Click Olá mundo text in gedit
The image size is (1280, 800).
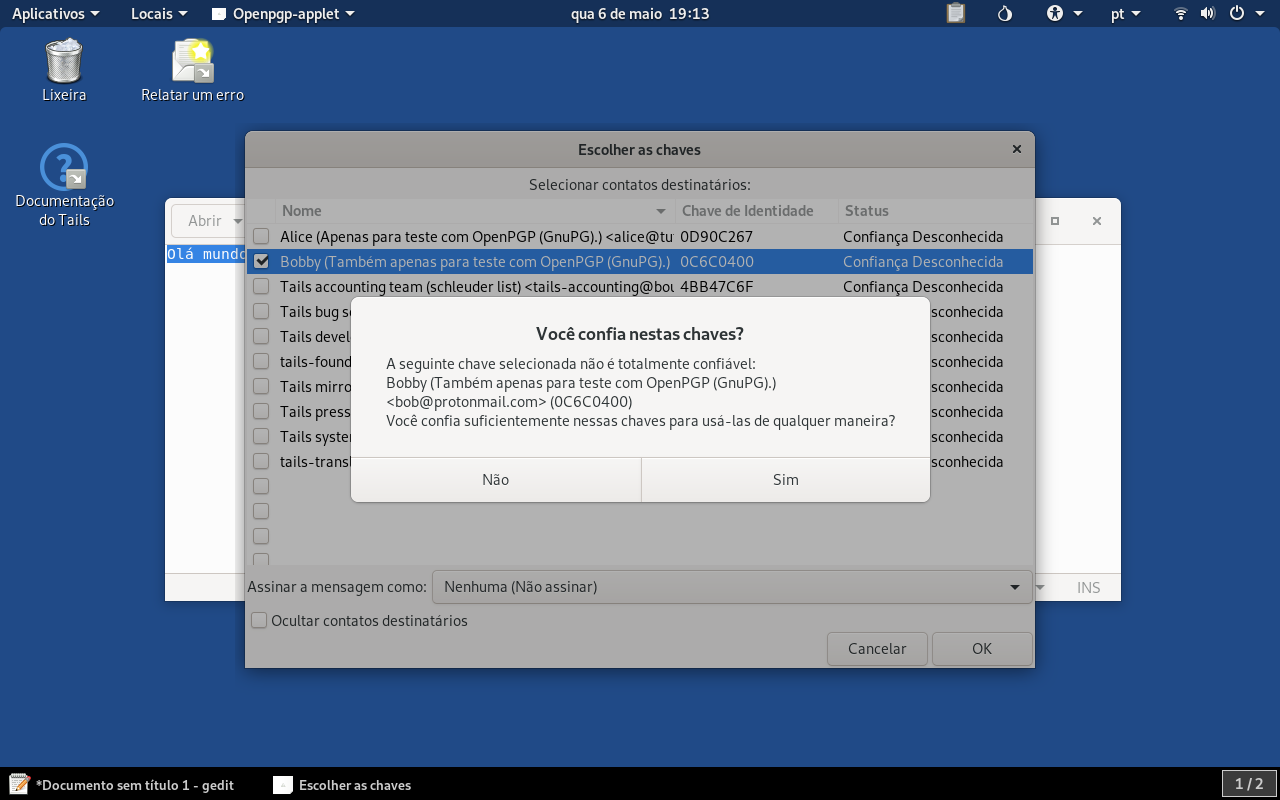tap(206, 254)
